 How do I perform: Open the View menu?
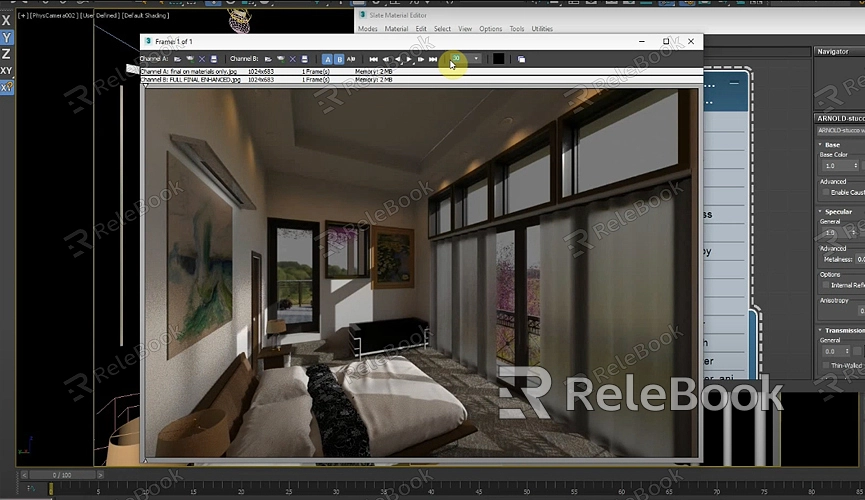click(x=465, y=29)
